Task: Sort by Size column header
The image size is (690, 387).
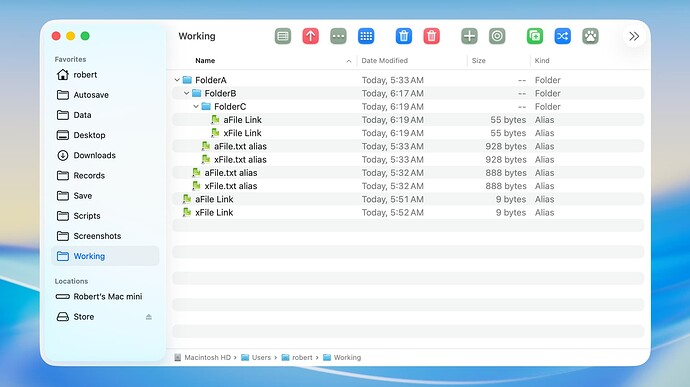Action: pos(478,61)
